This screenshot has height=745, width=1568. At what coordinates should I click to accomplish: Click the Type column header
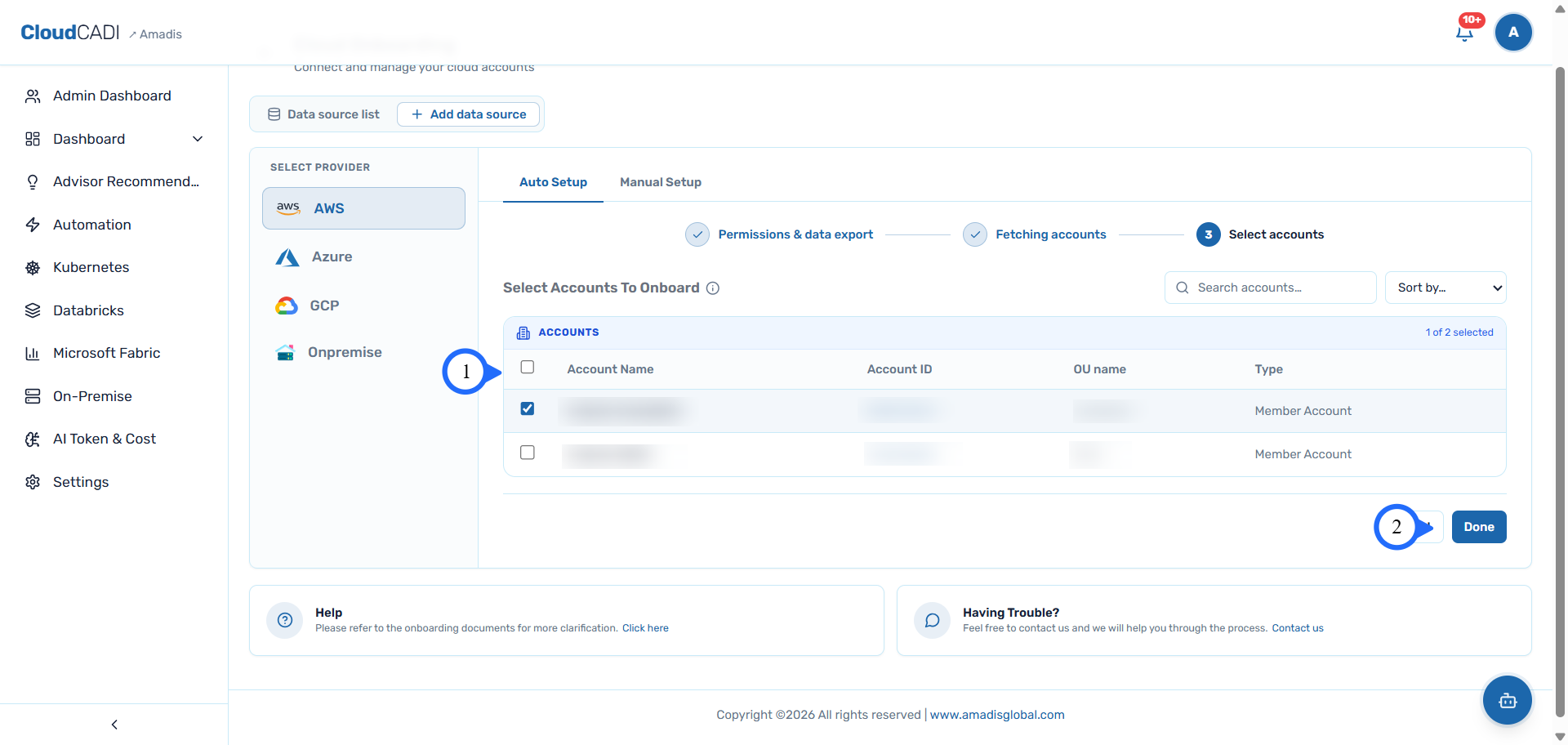[x=1268, y=369]
